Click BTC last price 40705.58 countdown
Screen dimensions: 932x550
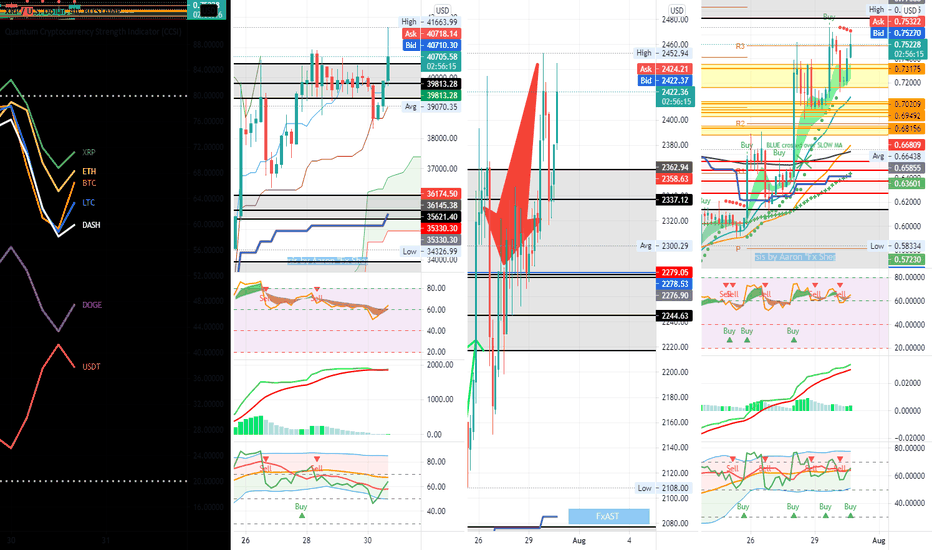[440, 62]
